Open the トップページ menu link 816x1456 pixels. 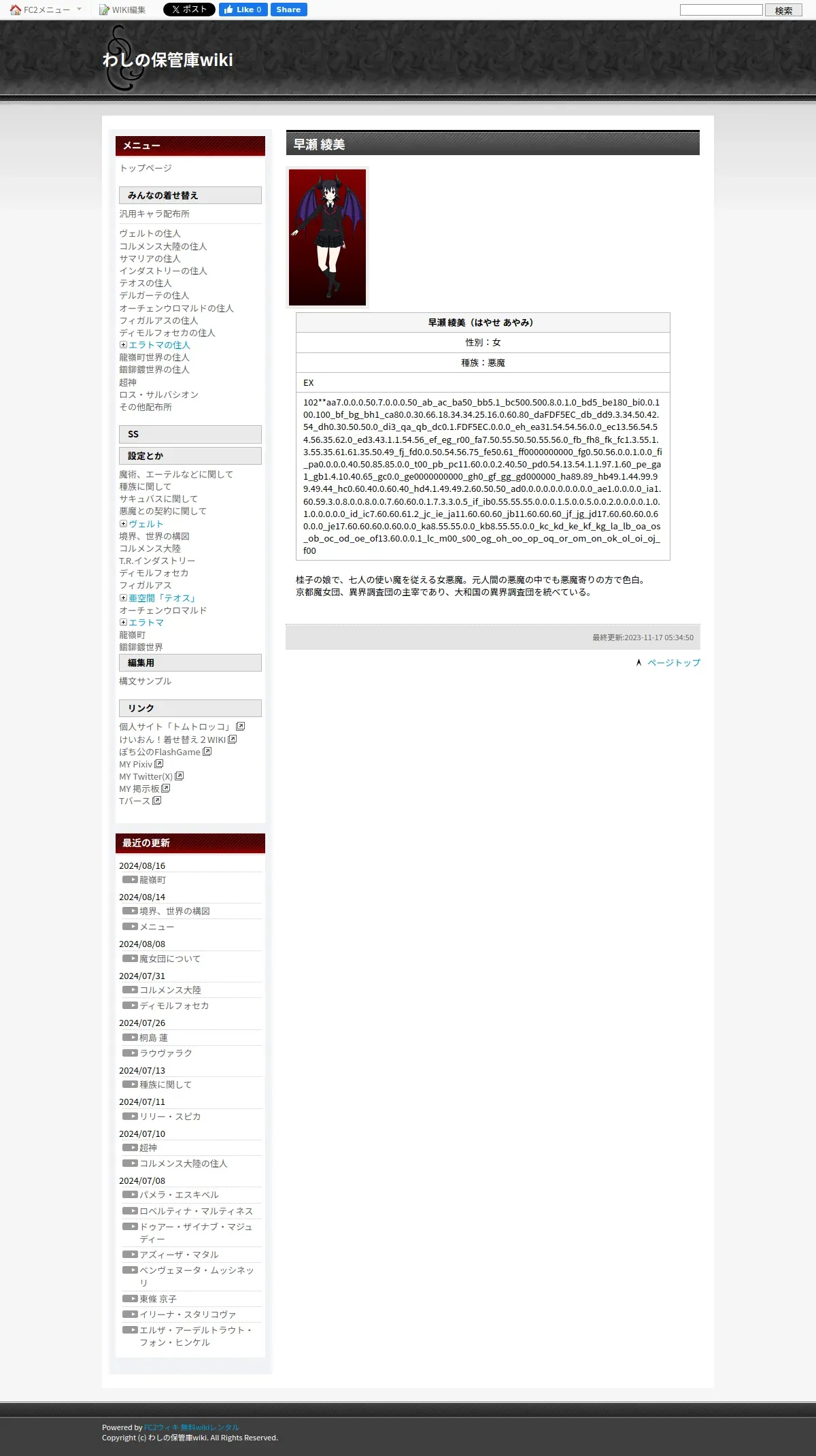tap(146, 168)
